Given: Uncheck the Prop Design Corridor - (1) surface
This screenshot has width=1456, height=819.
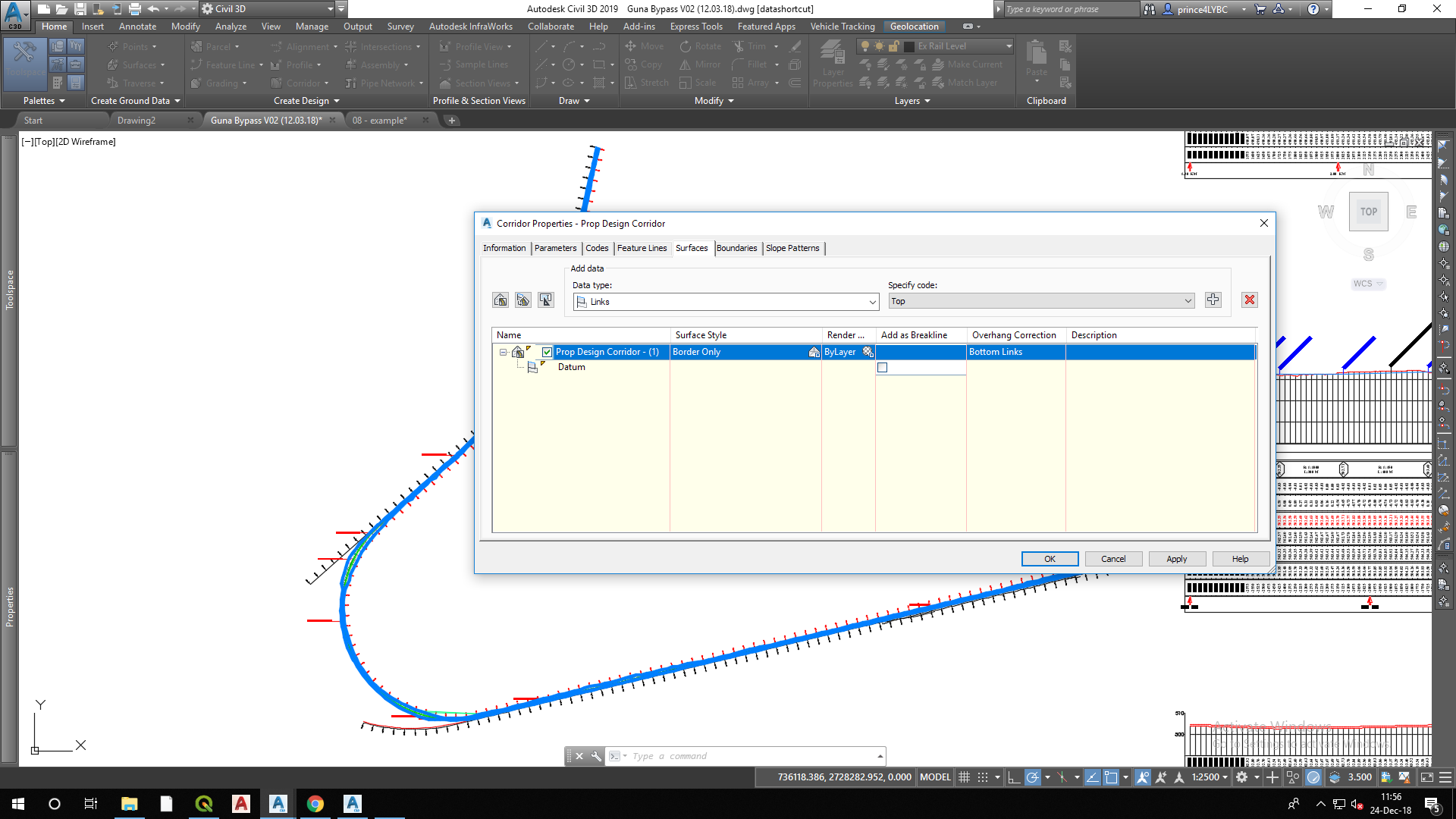Looking at the screenshot, I should point(547,352).
